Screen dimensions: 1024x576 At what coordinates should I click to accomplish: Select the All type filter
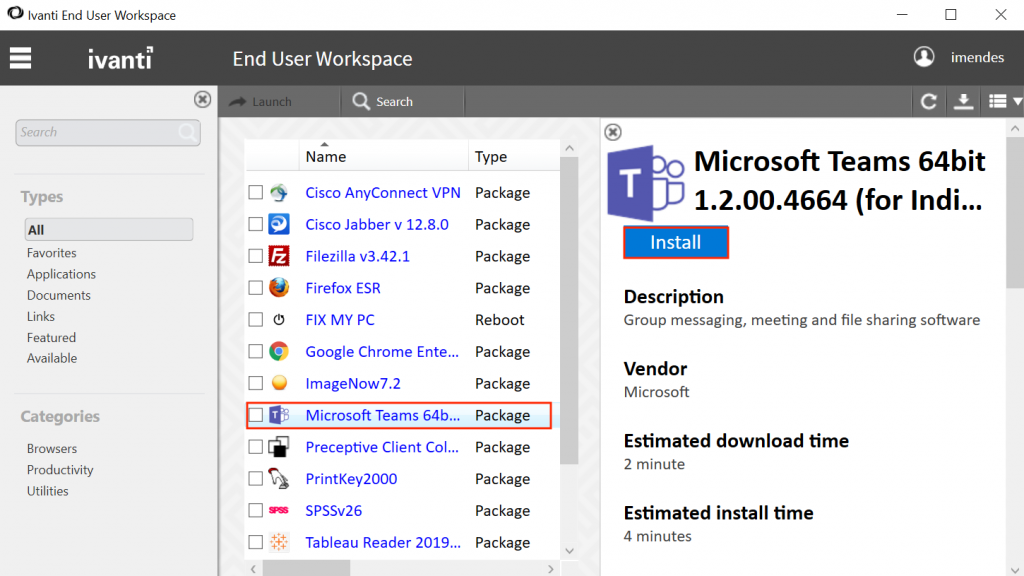(x=108, y=230)
